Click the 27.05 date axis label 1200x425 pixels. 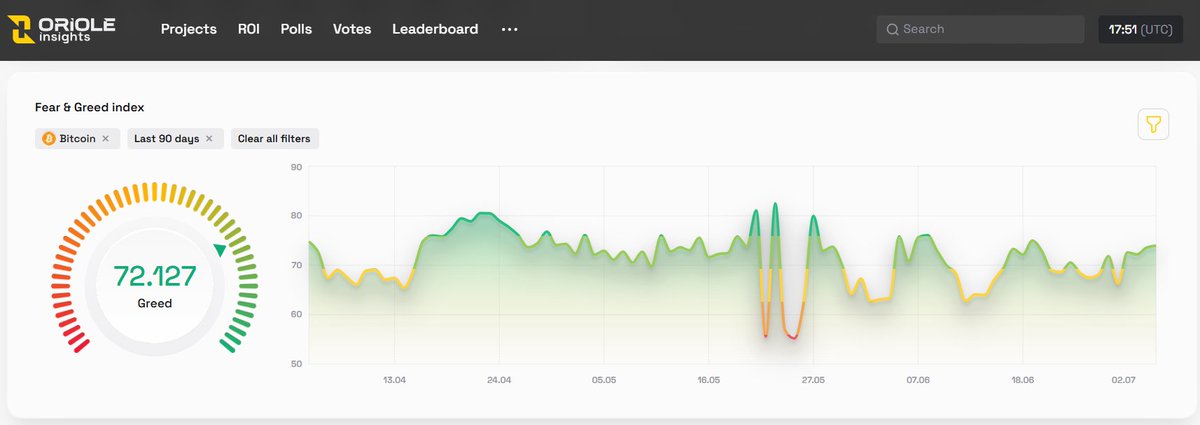813,380
